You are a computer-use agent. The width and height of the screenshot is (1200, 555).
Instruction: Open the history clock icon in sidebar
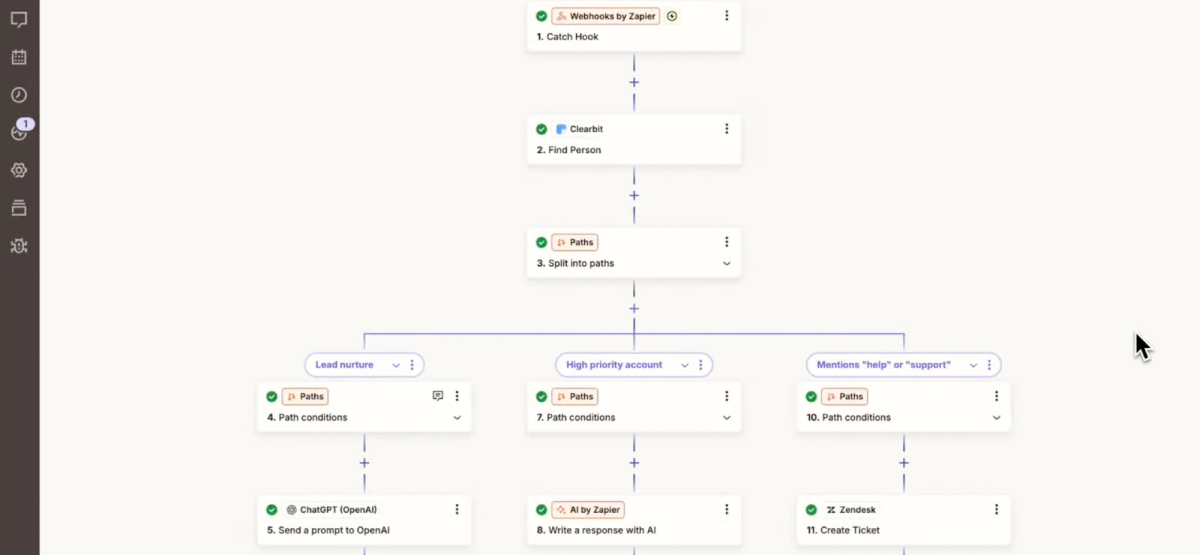click(19, 95)
